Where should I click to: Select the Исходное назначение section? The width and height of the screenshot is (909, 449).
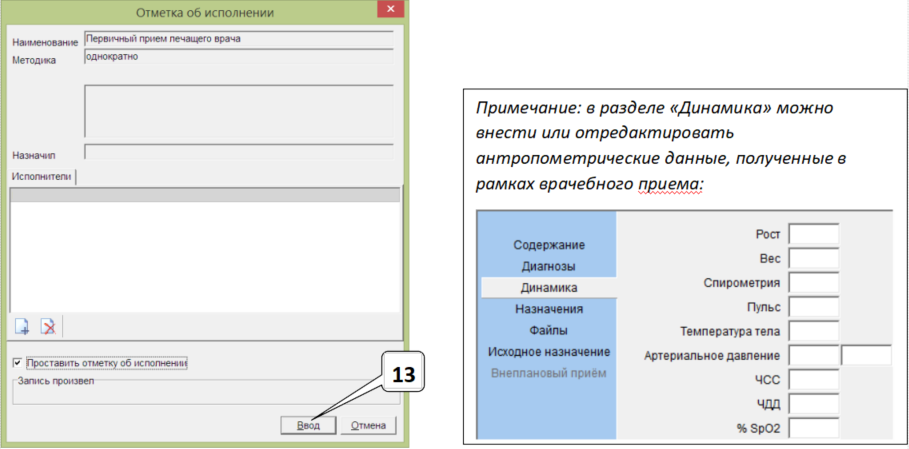coord(549,352)
